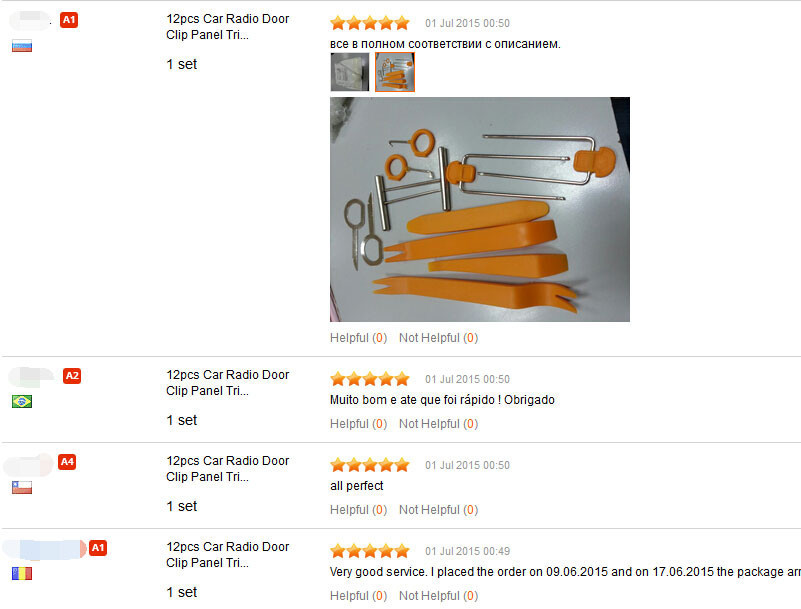This screenshot has height=609, width=801.
Task: Mark the Russian review as Helpful
Action: pyautogui.click(x=358, y=338)
